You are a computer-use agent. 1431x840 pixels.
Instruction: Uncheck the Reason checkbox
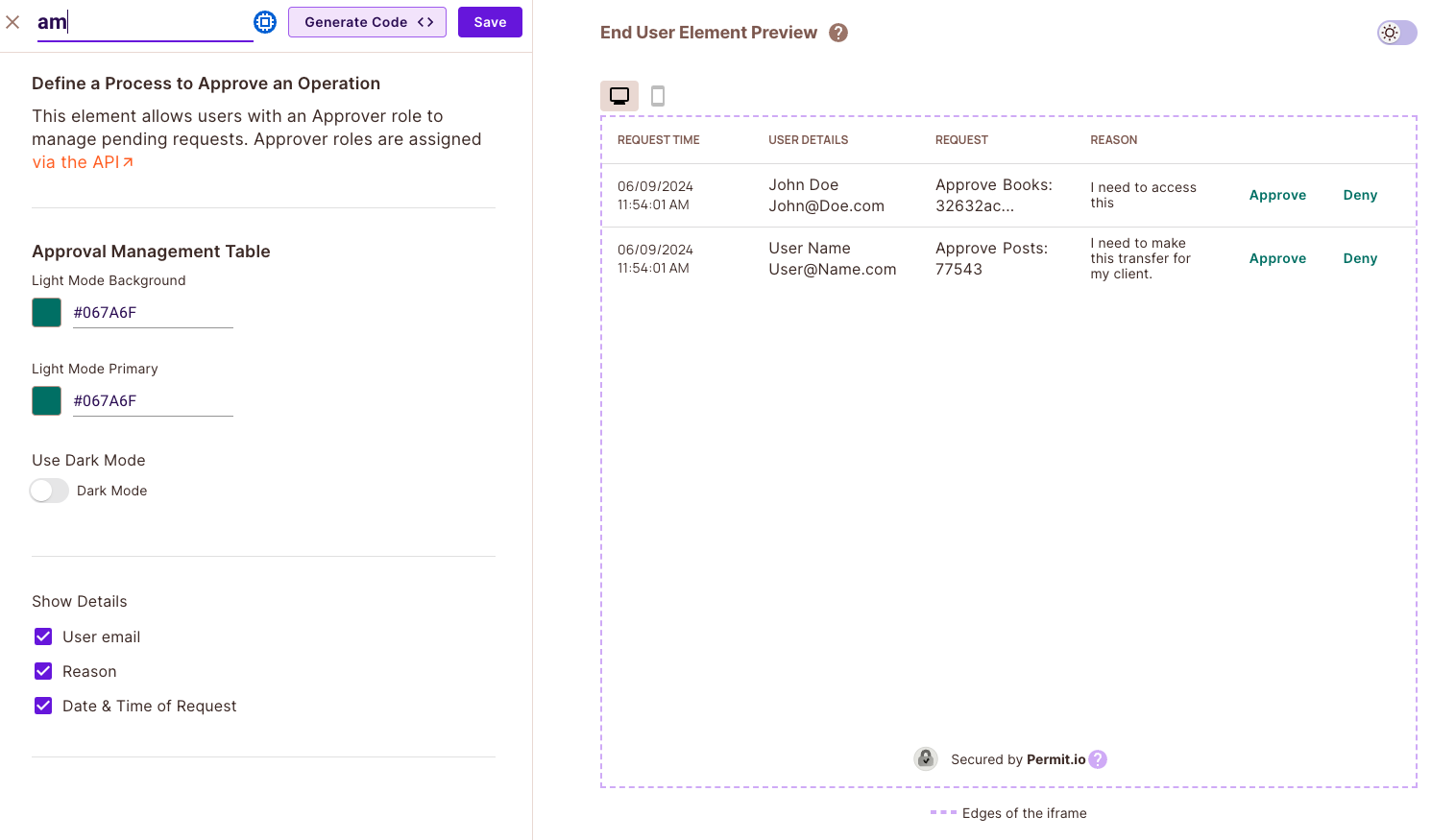coord(42,670)
